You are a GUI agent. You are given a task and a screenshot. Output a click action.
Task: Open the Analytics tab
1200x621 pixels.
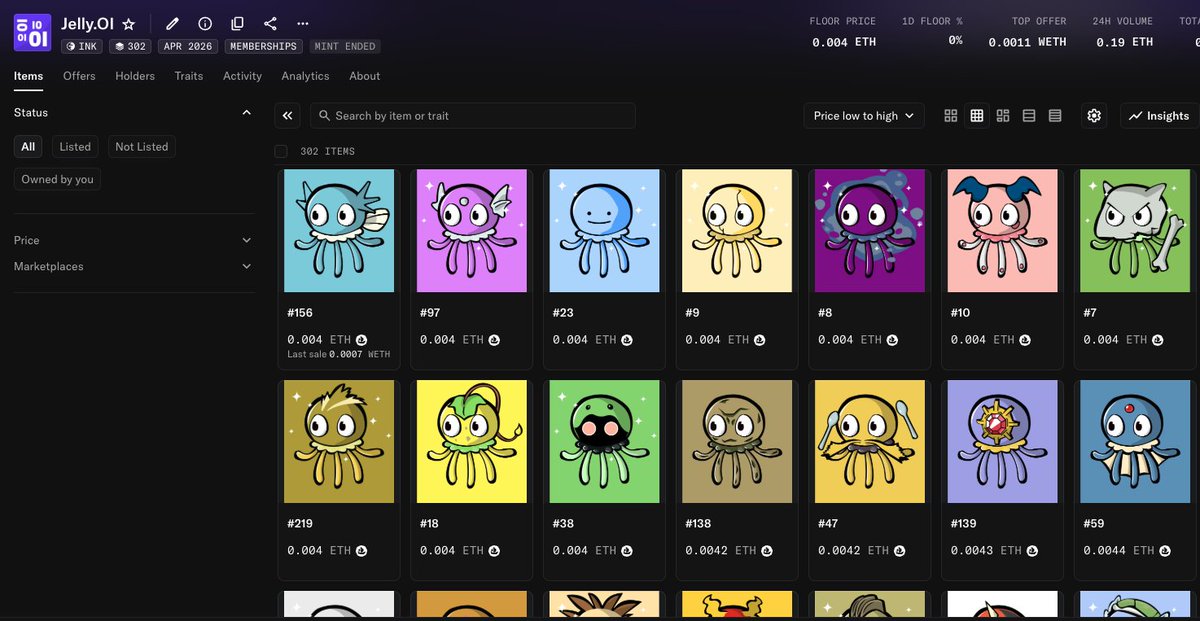point(305,76)
